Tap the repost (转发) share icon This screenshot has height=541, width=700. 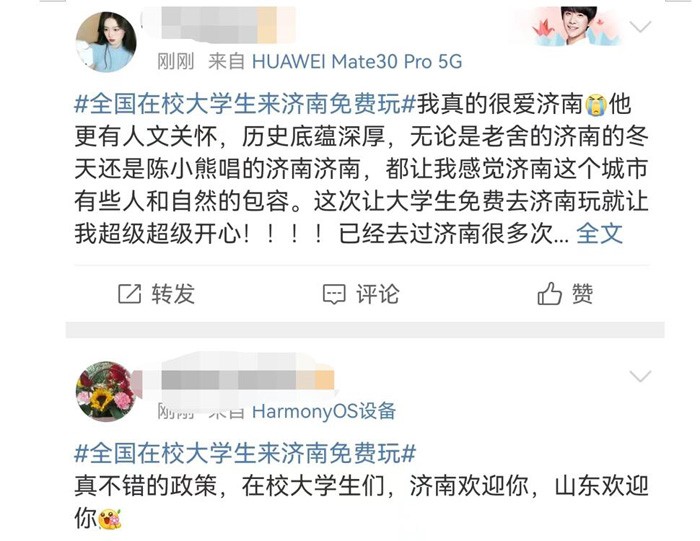point(129,294)
